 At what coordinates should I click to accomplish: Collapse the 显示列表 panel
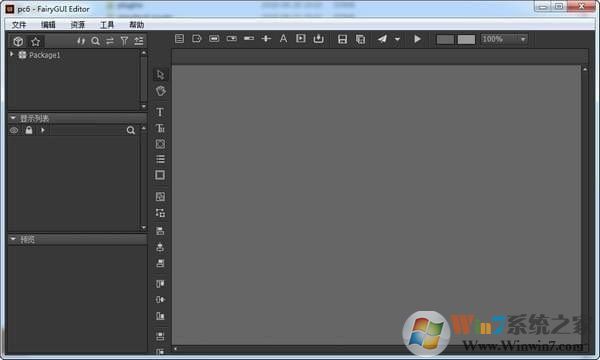13,118
